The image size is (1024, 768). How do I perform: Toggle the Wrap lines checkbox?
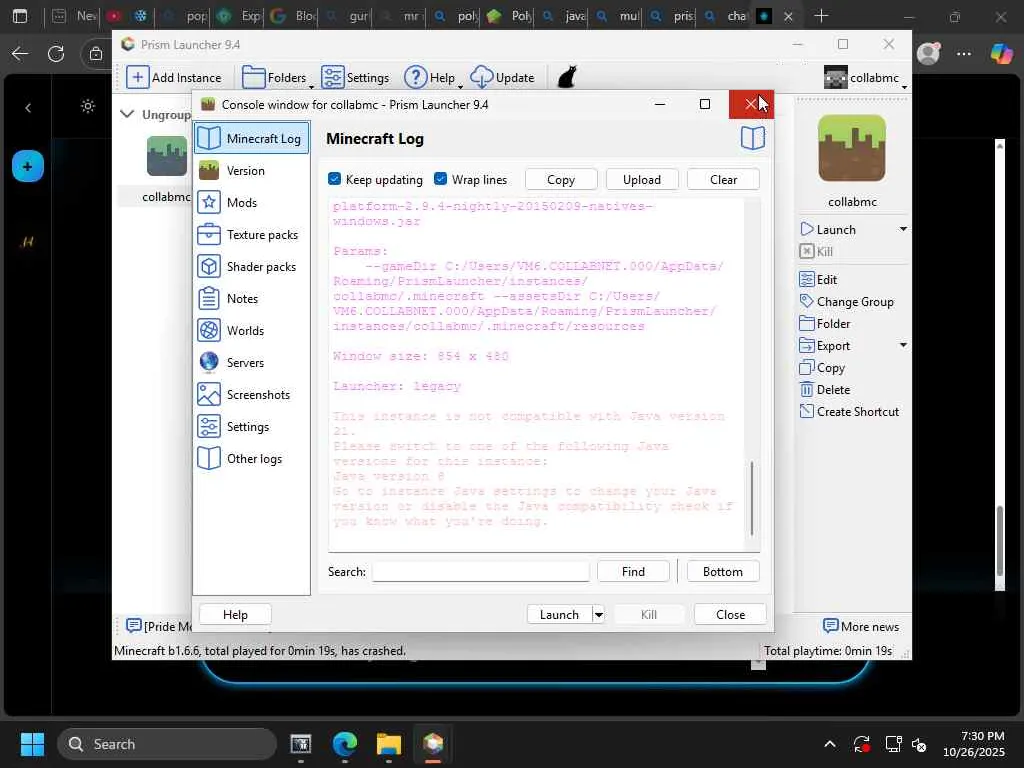click(x=441, y=179)
